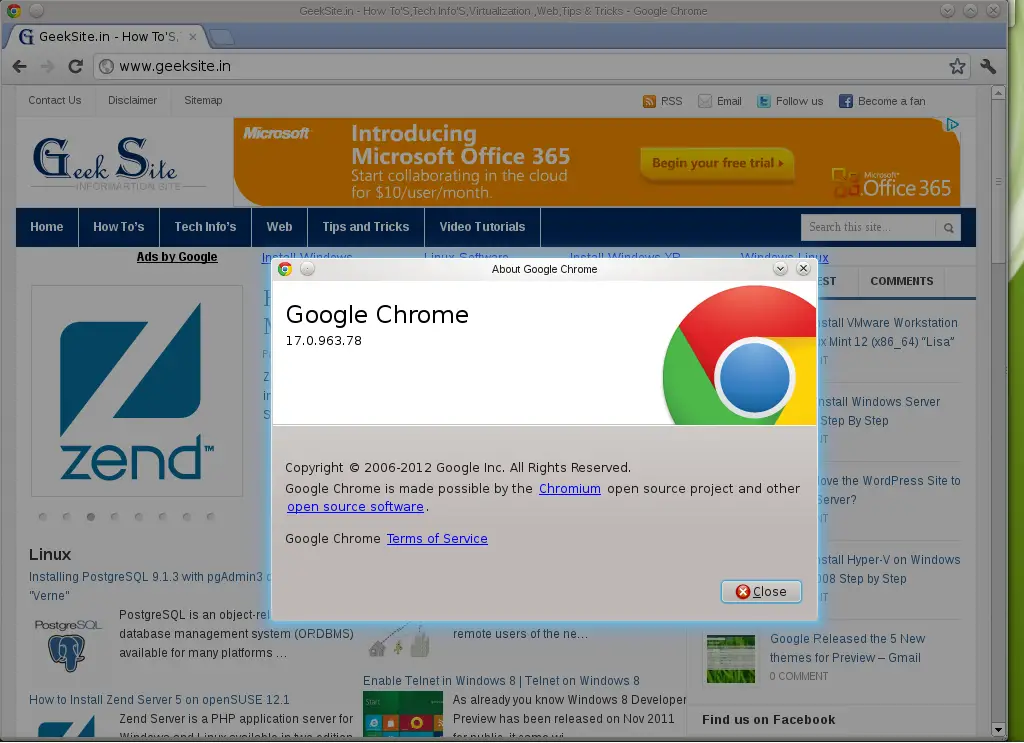
Task: Close About dialog via title bar X
Action: pyautogui.click(x=803, y=268)
